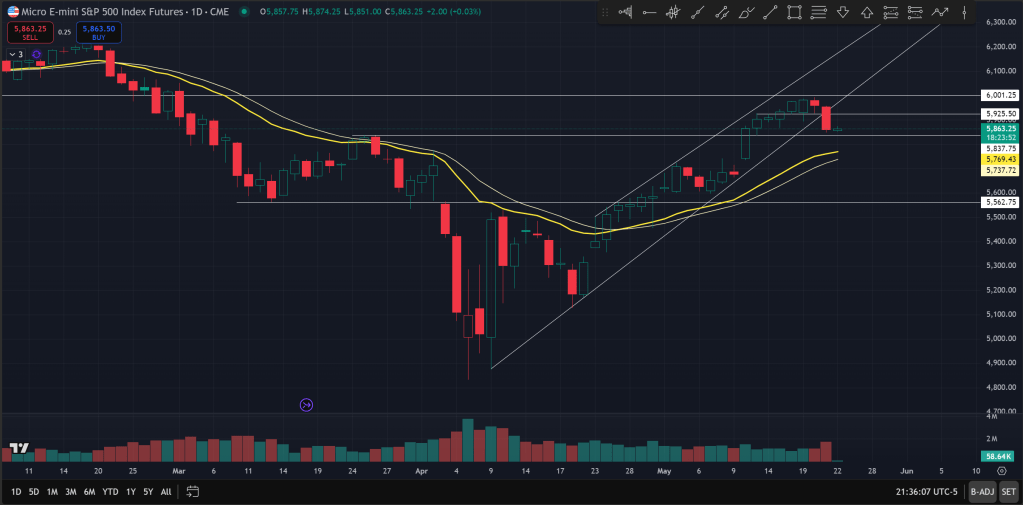Open the timezone menu showing UTC-5

coord(924,492)
